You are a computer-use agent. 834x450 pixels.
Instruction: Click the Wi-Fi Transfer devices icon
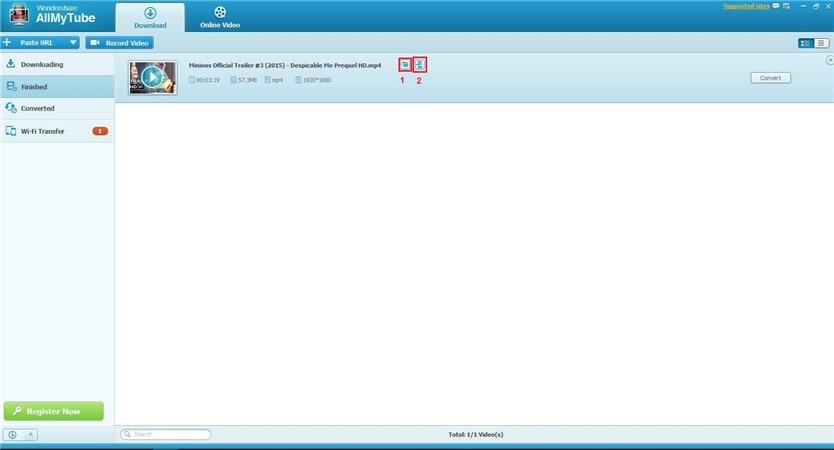(11, 131)
